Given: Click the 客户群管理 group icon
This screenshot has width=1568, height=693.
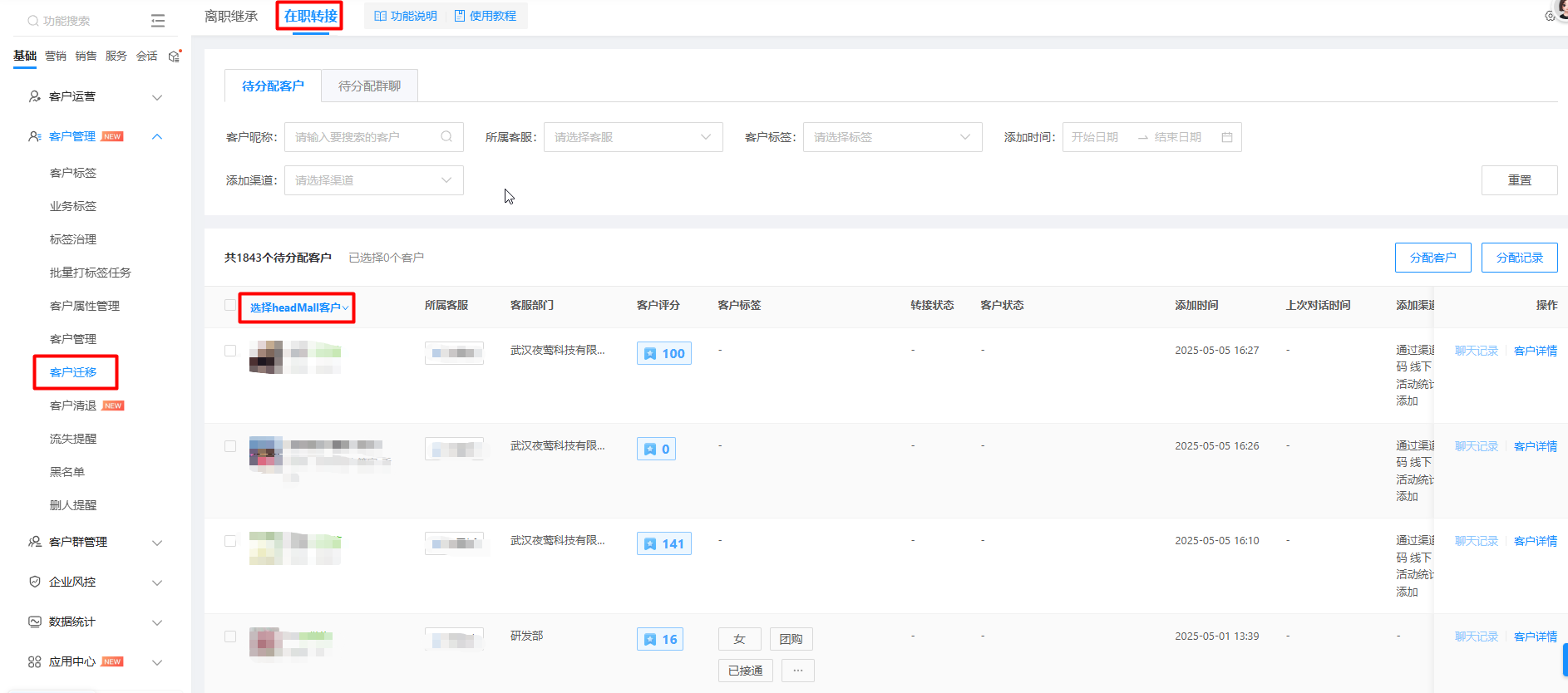Looking at the screenshot, I should coord(35,542).
